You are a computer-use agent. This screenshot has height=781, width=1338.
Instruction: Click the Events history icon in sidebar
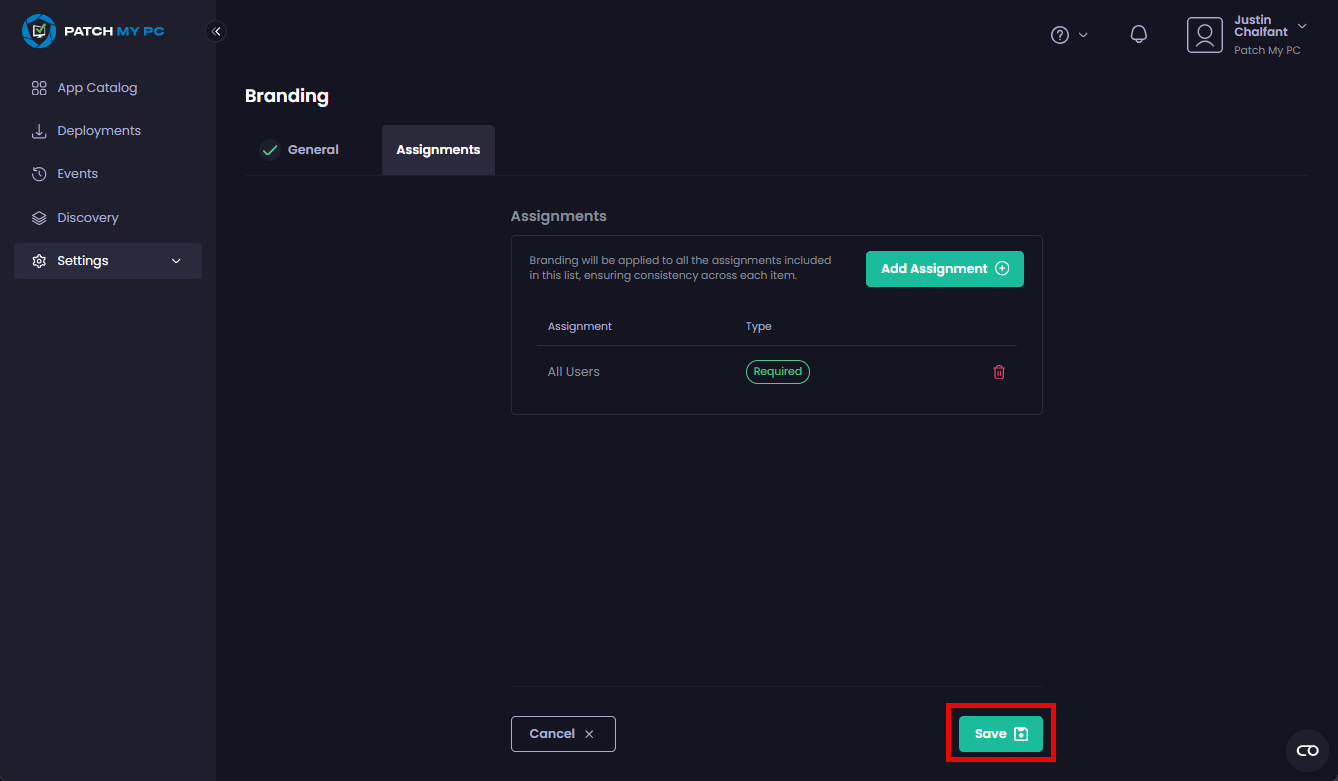(39, 174)
